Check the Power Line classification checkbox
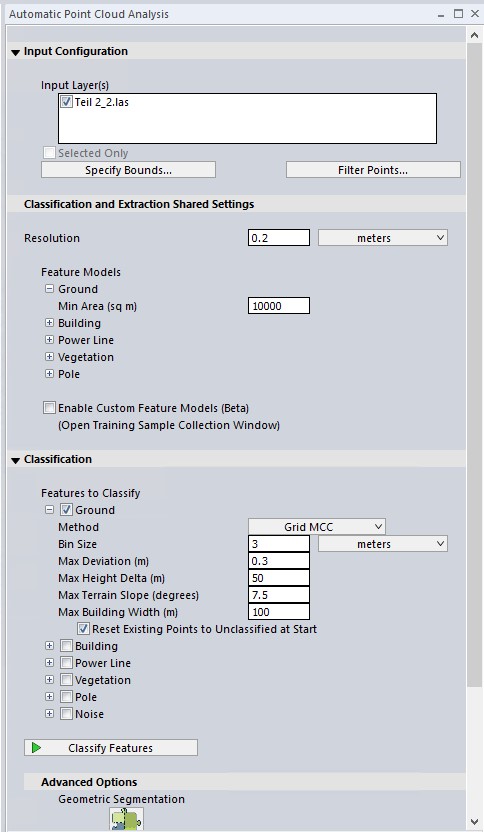The height and width of the screenshot is (832, 484). (66, 663)
